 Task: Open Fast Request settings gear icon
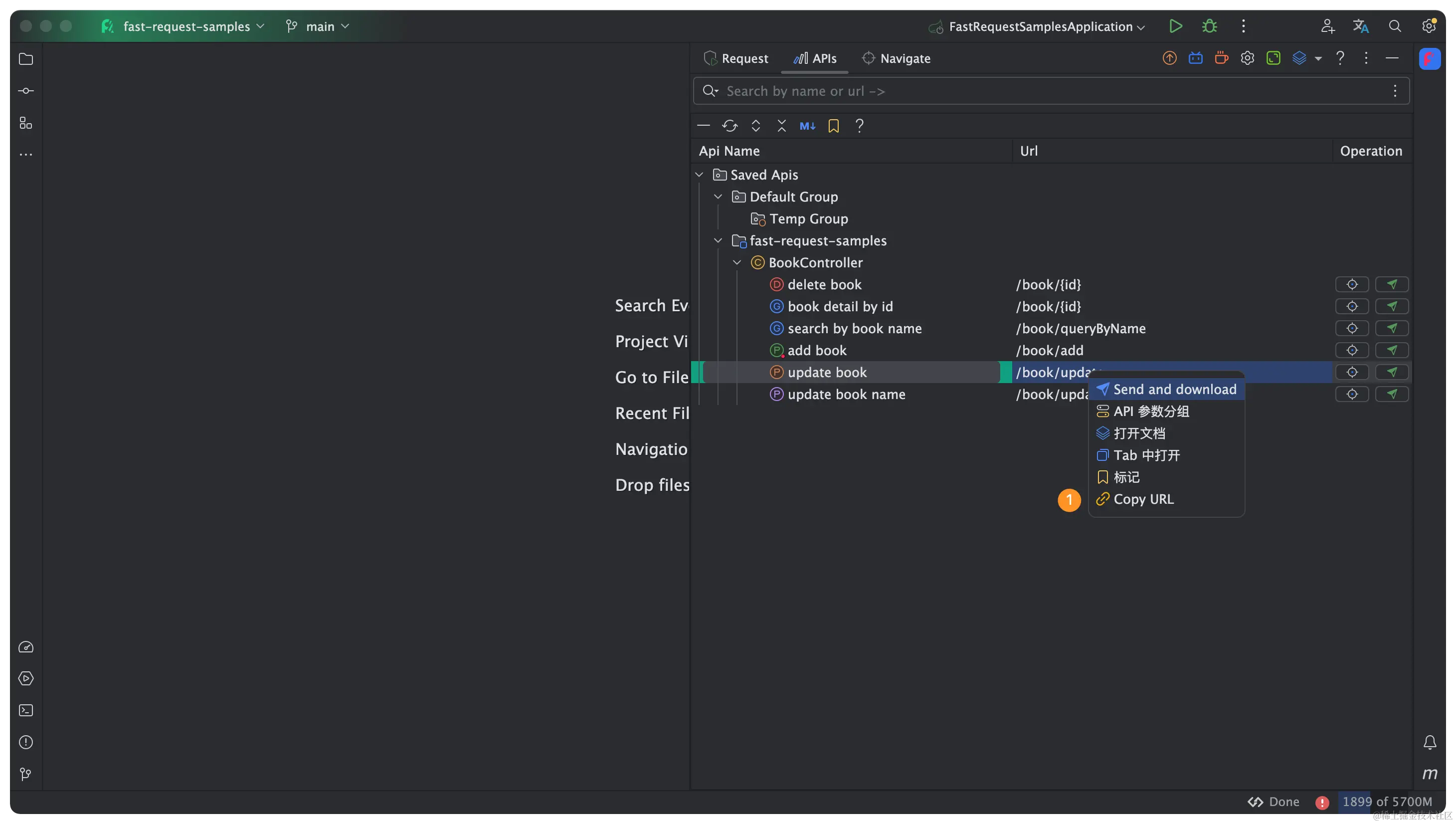click(1247, 58)
